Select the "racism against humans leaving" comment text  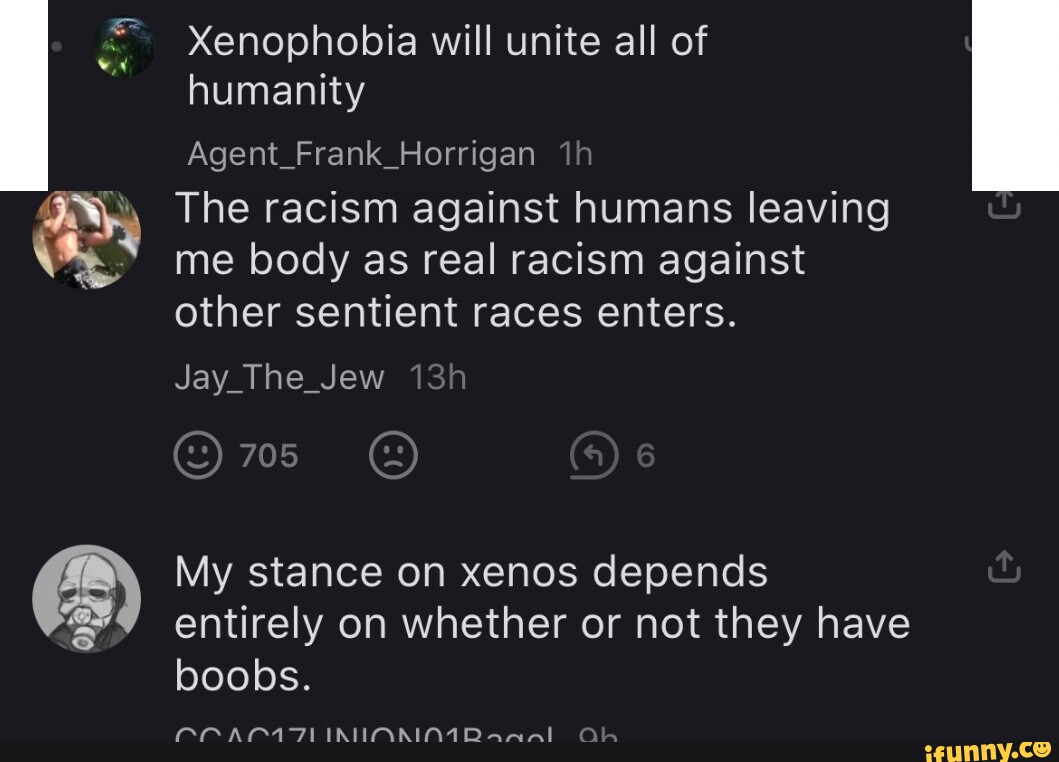[x=532, y=260]
